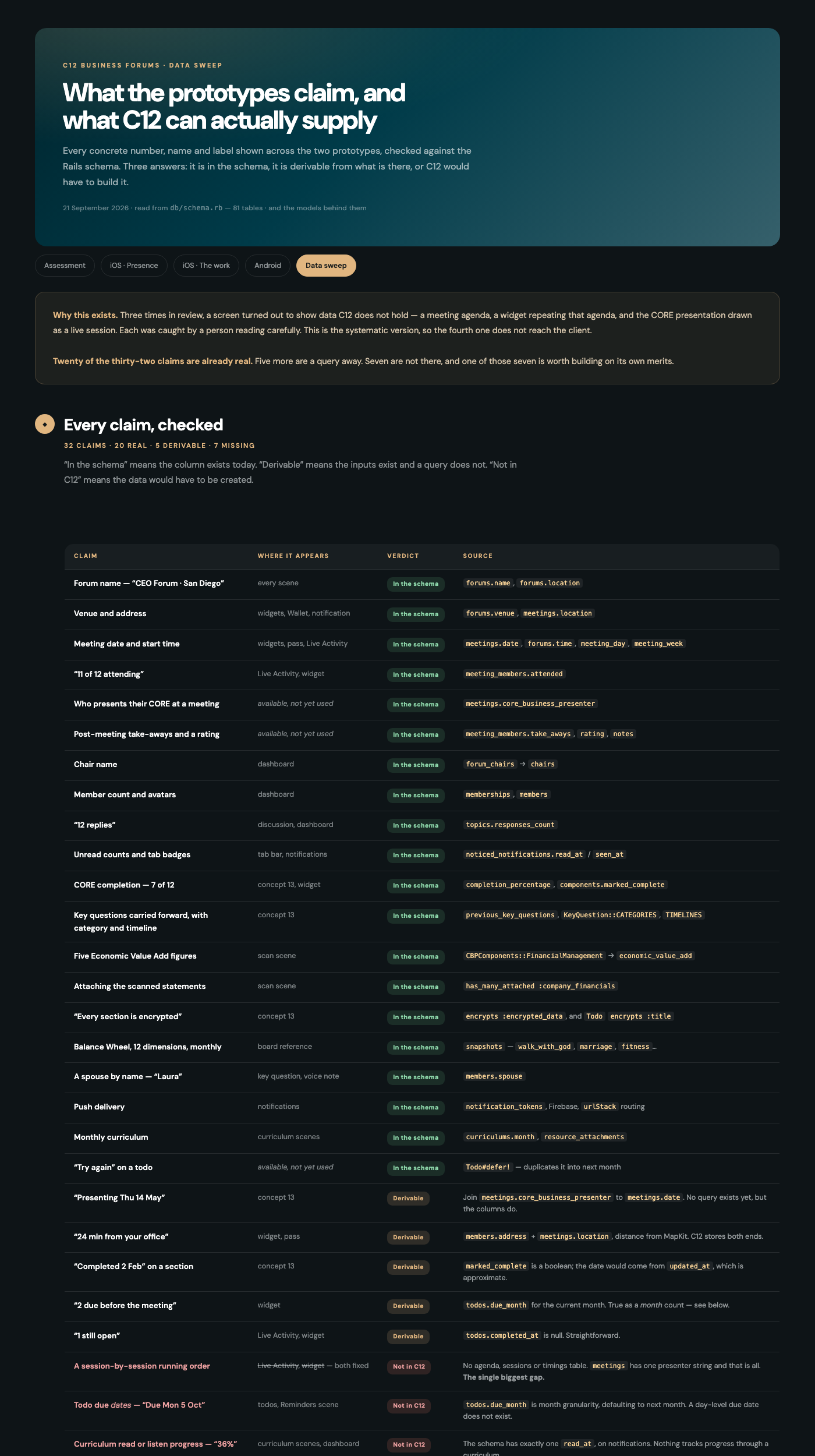Image resolution: width=815 pixels, height=1456 pixels.
Task: Click the members.address code chip
Action: (x=496, y=1236)
